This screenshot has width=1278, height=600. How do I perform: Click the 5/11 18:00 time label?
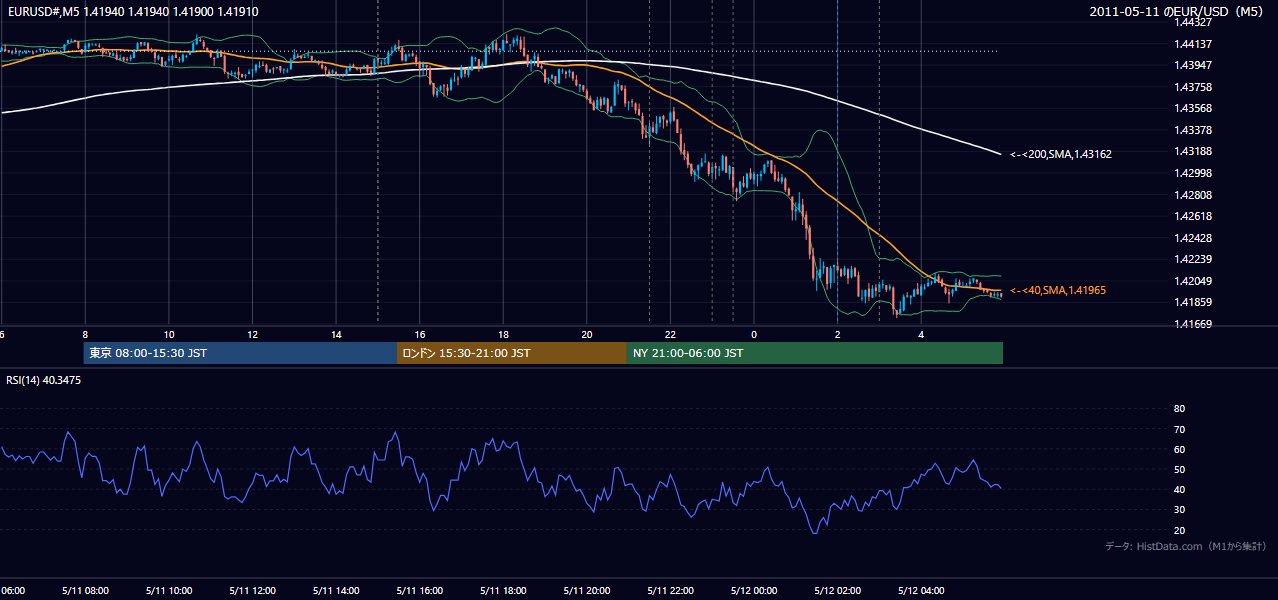(x=503, y=590)
